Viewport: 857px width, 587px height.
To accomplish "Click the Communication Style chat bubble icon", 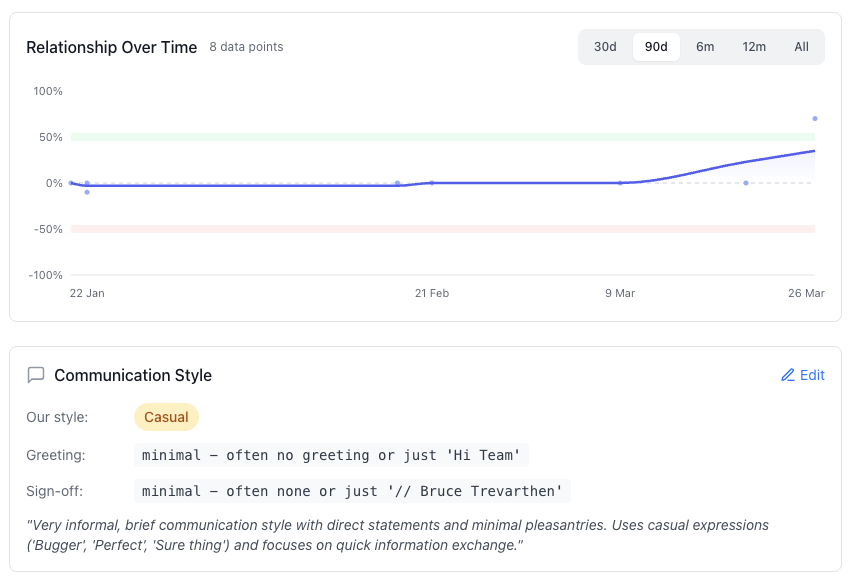I will 36,375.
